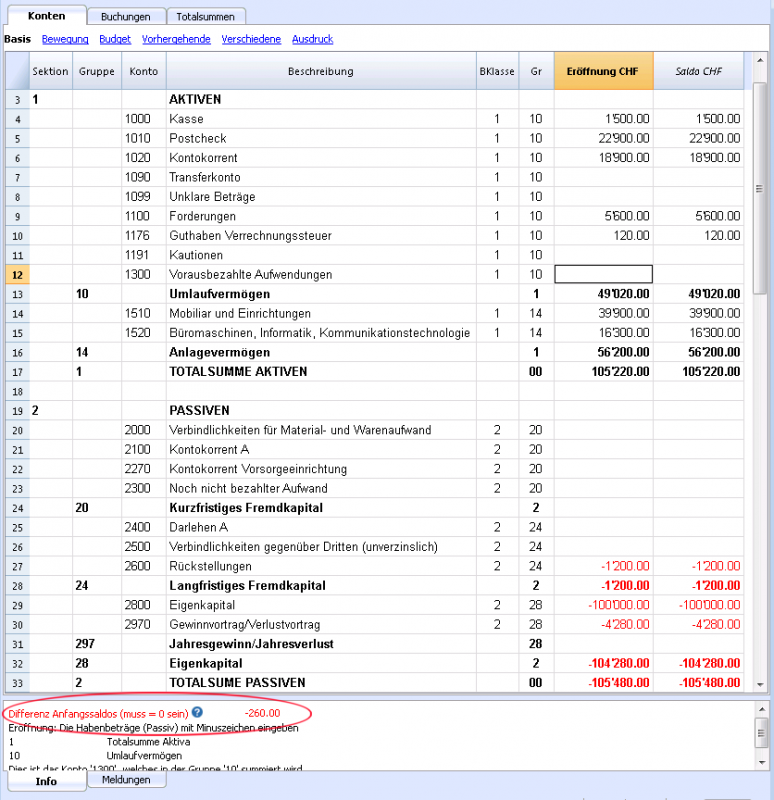Select row header number 17
The image size is (774, 800).
pos(17,372)
